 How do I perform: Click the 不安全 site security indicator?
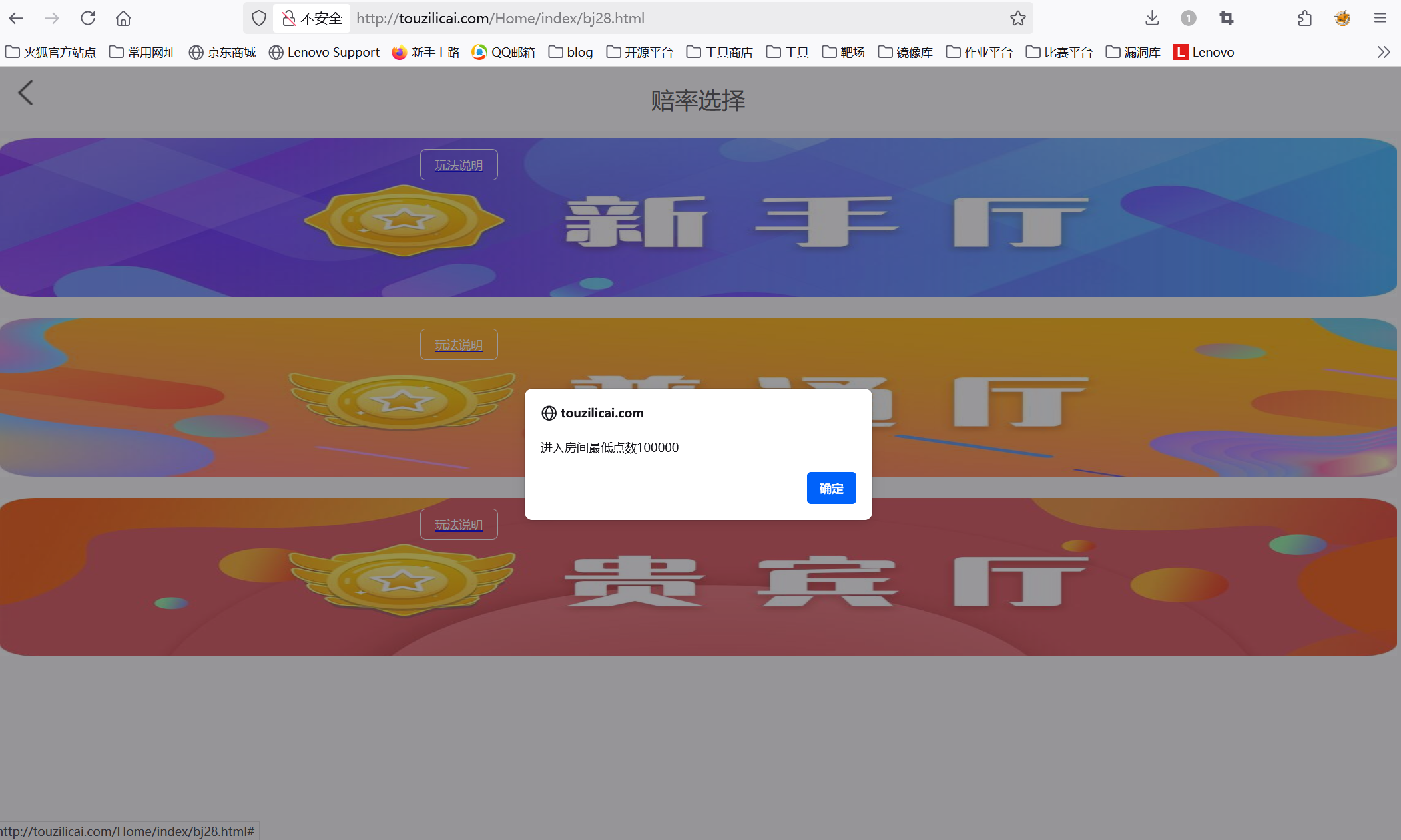pos(312,18)
